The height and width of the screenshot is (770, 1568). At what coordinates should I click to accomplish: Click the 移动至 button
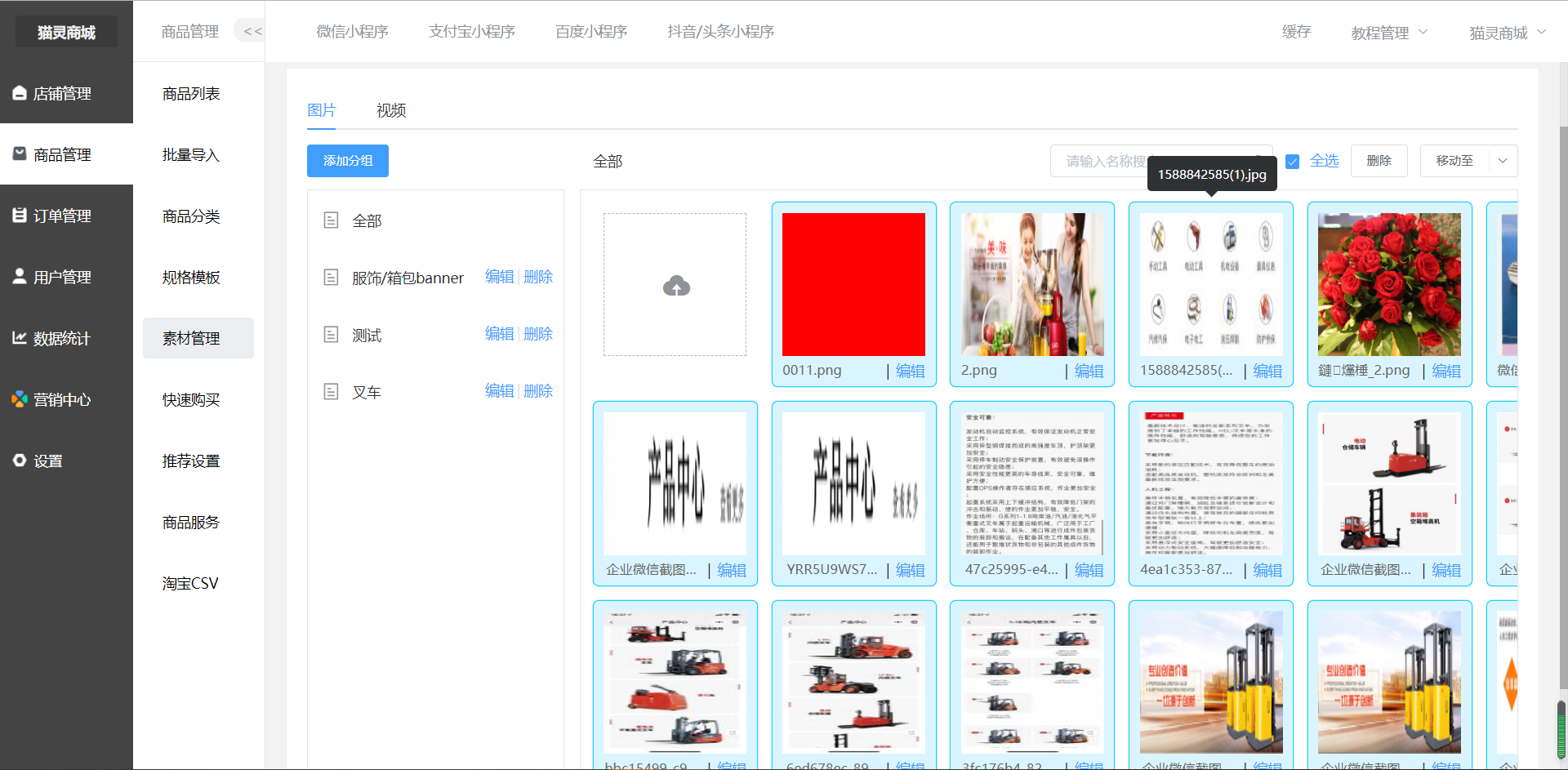click(1454, 161)
